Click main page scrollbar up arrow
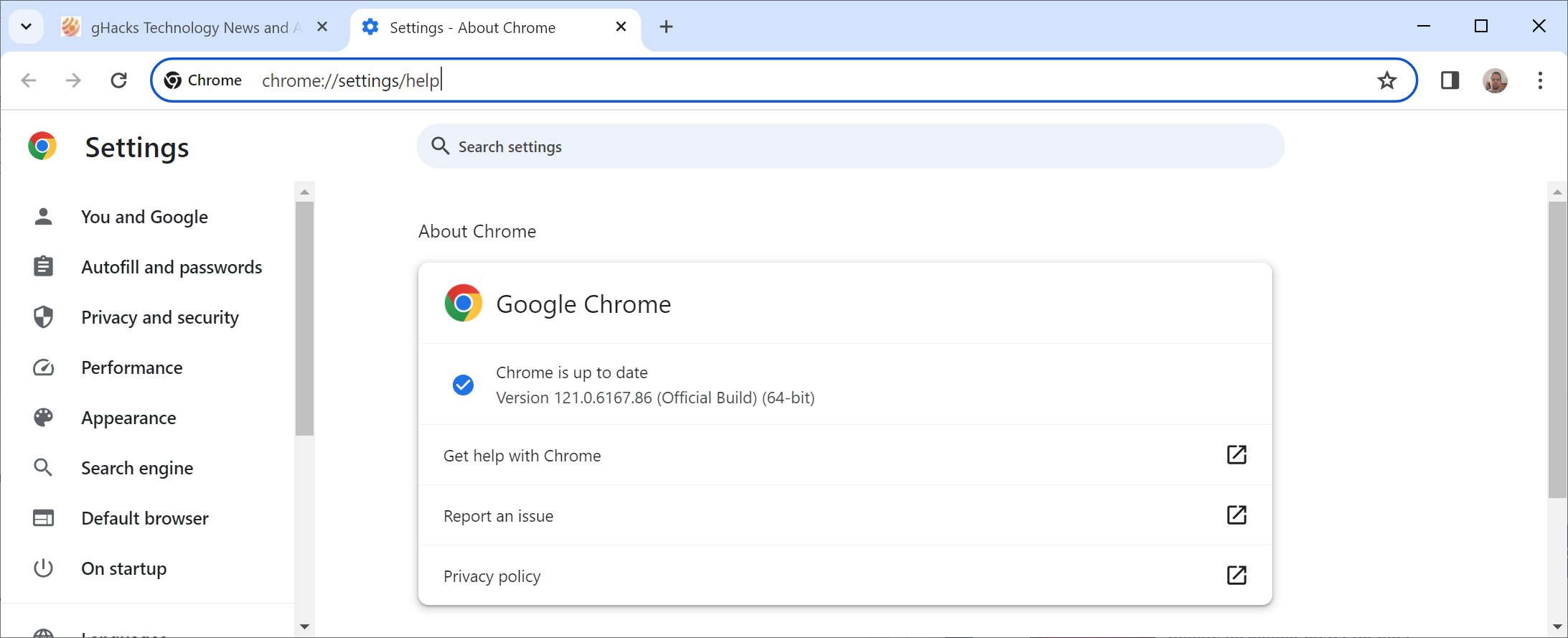The width and height of the screenshot is (1568, 638). click(1557, 192)
